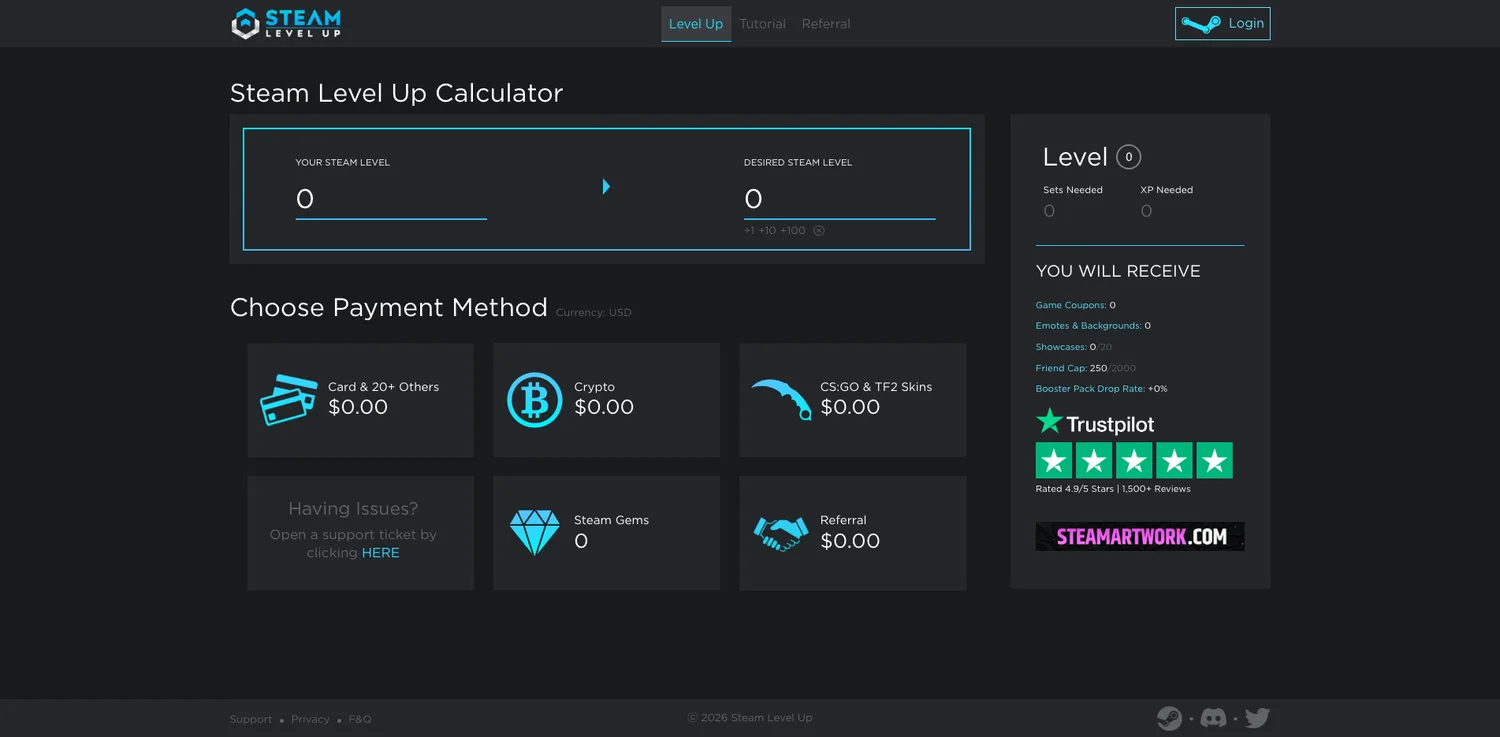Image resolution: width=1500 pixels, height=737 pixels.
Task: Open the Friend Cap link
Action: click(x=1061, y=368)
